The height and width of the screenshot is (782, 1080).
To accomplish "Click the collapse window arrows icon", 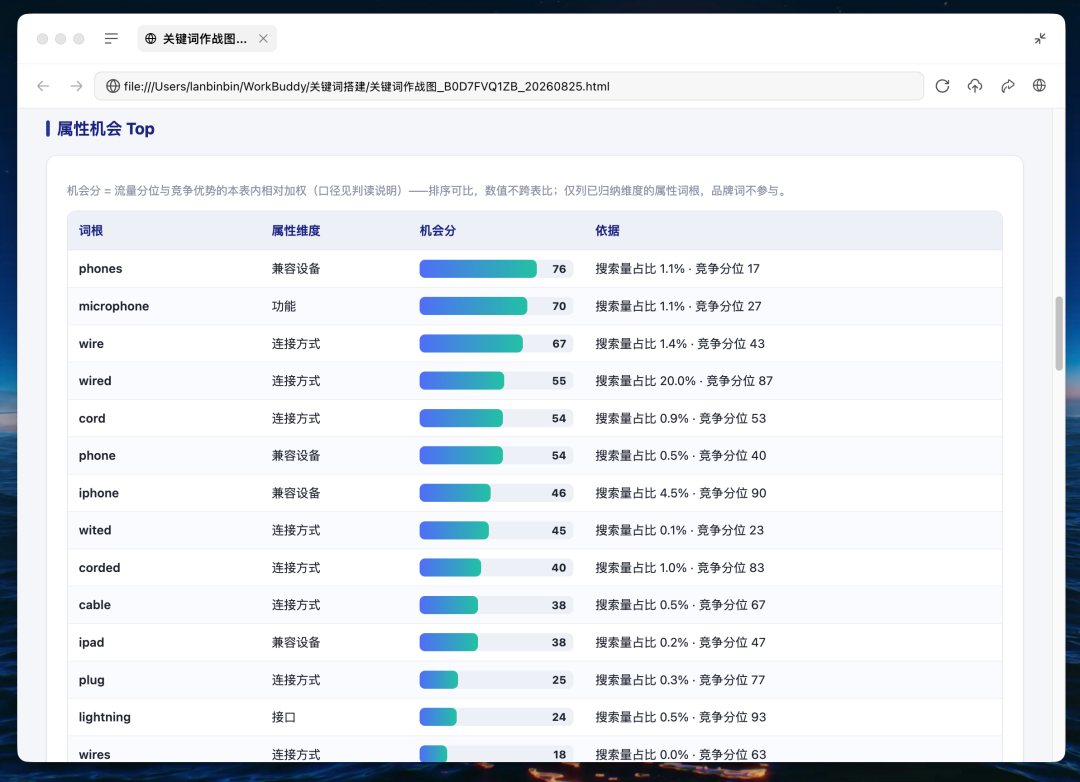I will [x=1040, y=39].
